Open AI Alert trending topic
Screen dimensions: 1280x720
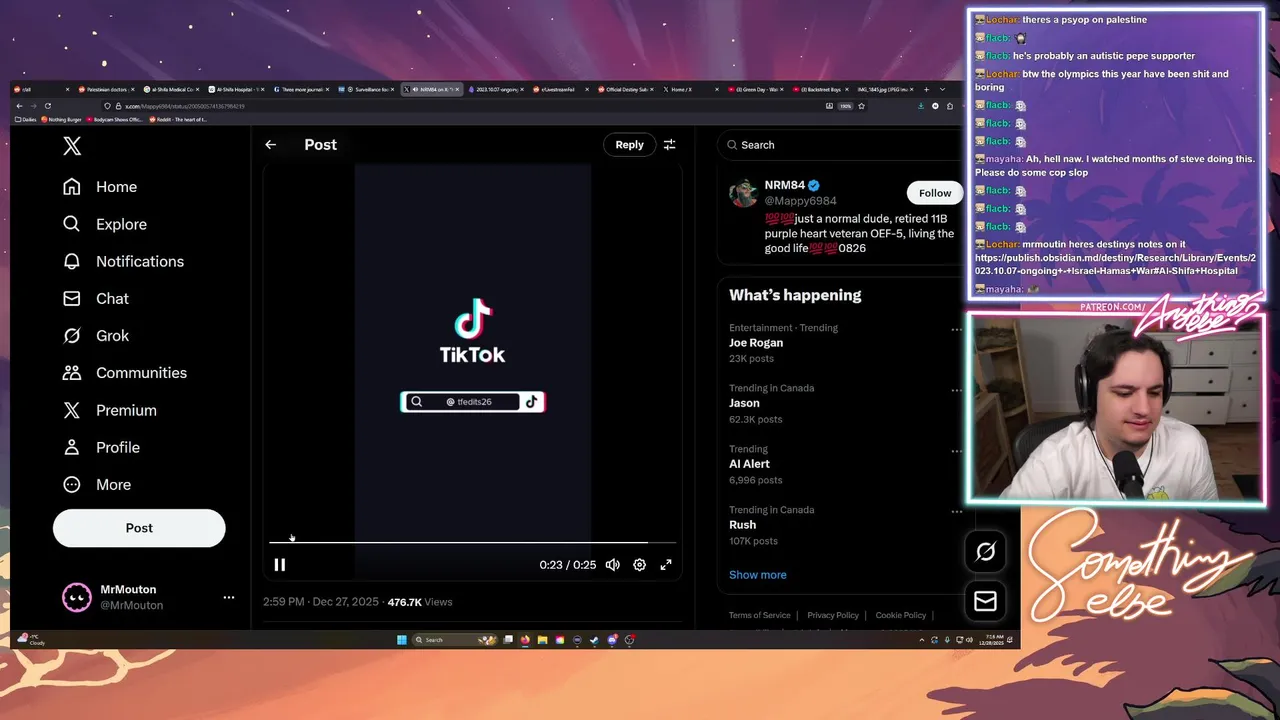749,464
